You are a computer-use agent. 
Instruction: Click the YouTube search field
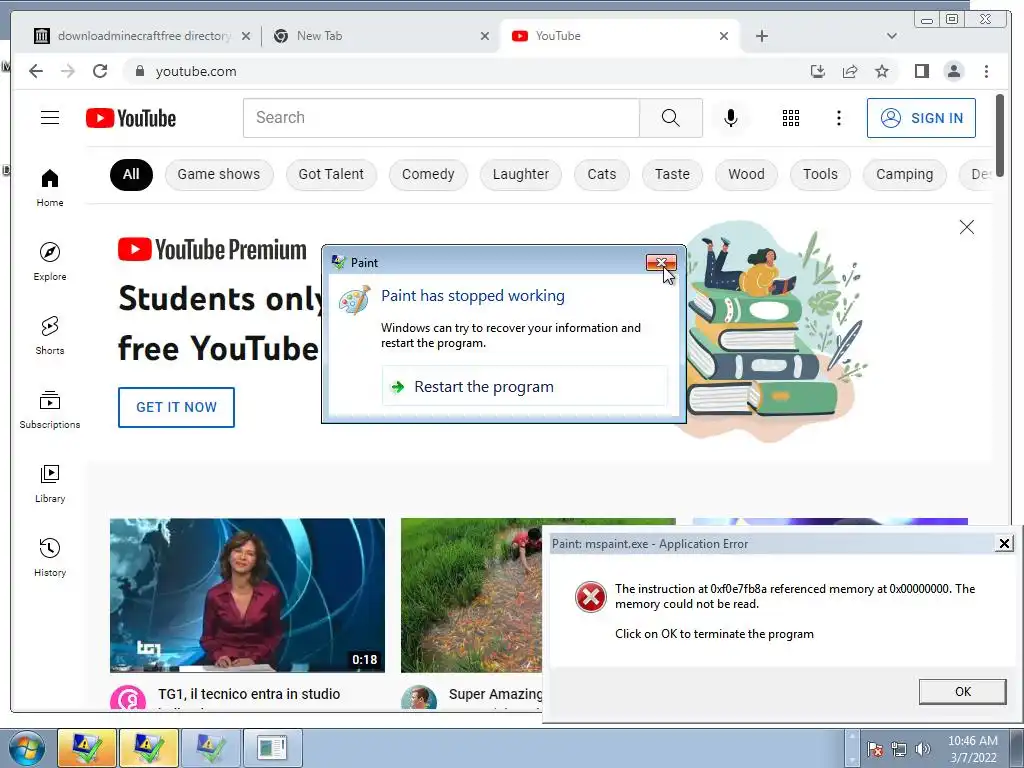coord(441,118)
